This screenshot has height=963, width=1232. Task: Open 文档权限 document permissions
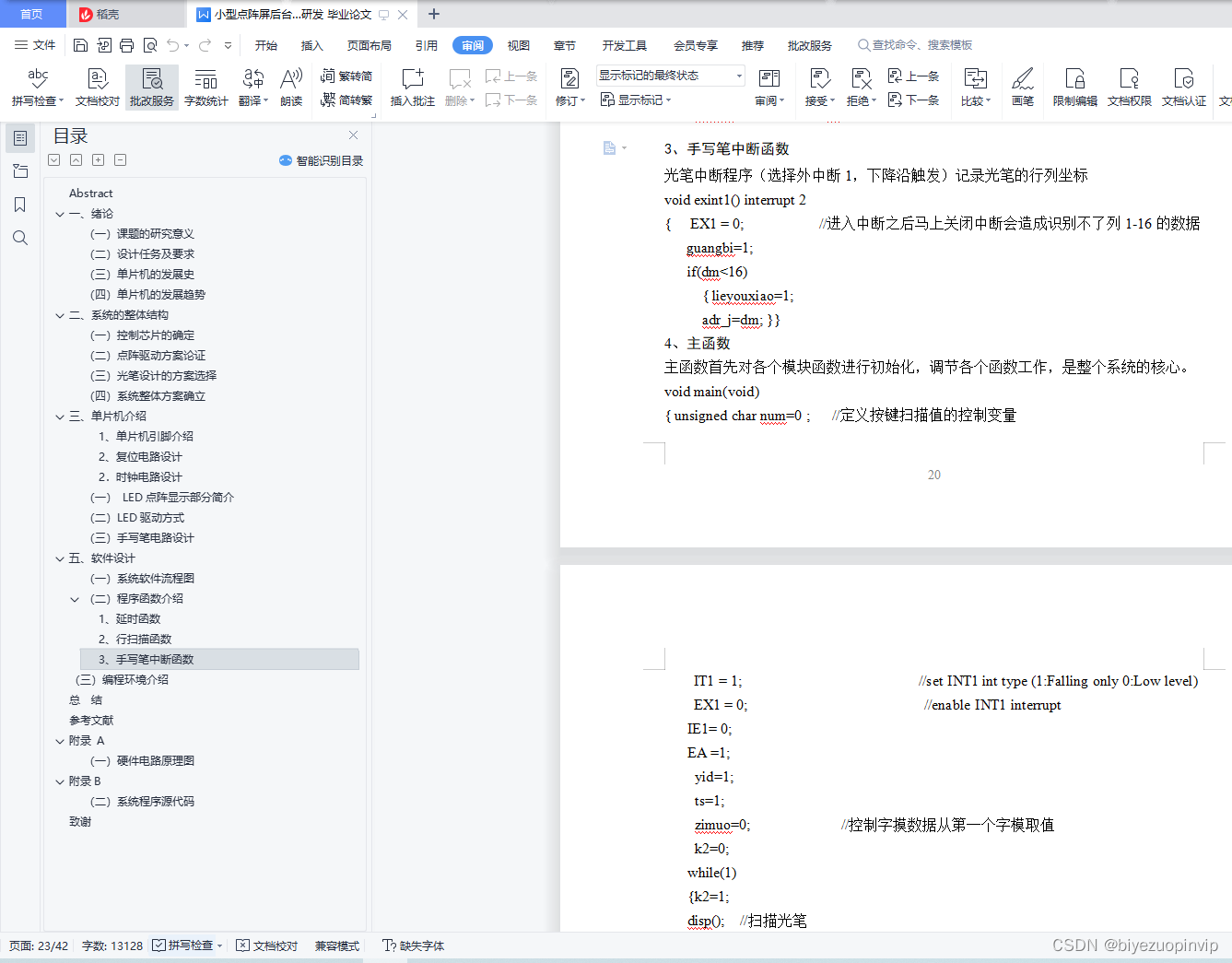click(x=1130, y=88)
